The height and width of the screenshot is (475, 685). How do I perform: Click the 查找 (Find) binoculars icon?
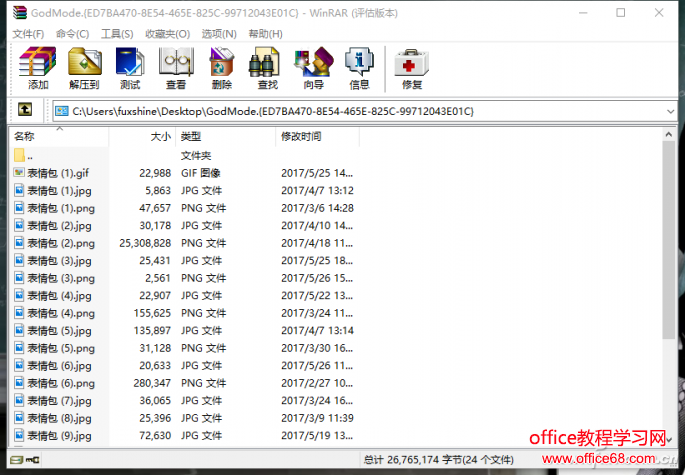(x=264, y=62)
